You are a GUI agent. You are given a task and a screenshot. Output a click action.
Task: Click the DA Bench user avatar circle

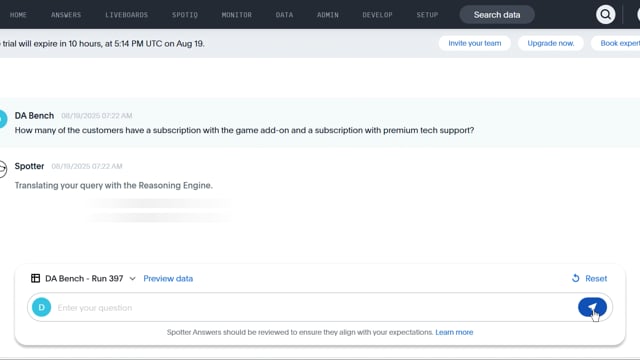tap(3, 119)
